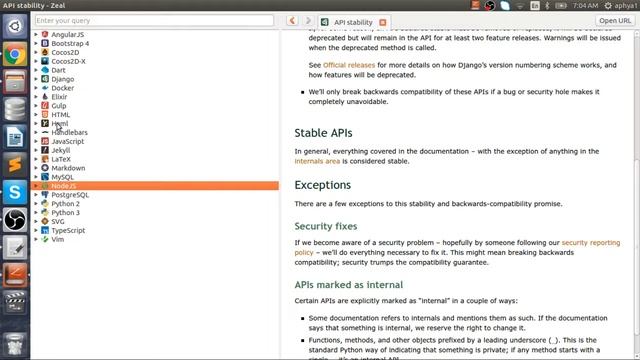Expand the JavaScript tree node
640x360 pixels.
click(x=36, y=141)
